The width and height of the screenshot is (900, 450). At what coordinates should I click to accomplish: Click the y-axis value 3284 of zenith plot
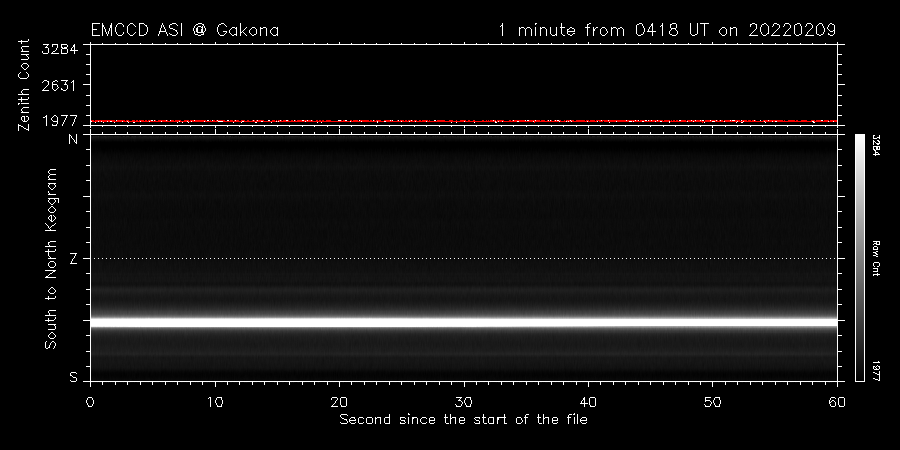click(59, 49)
